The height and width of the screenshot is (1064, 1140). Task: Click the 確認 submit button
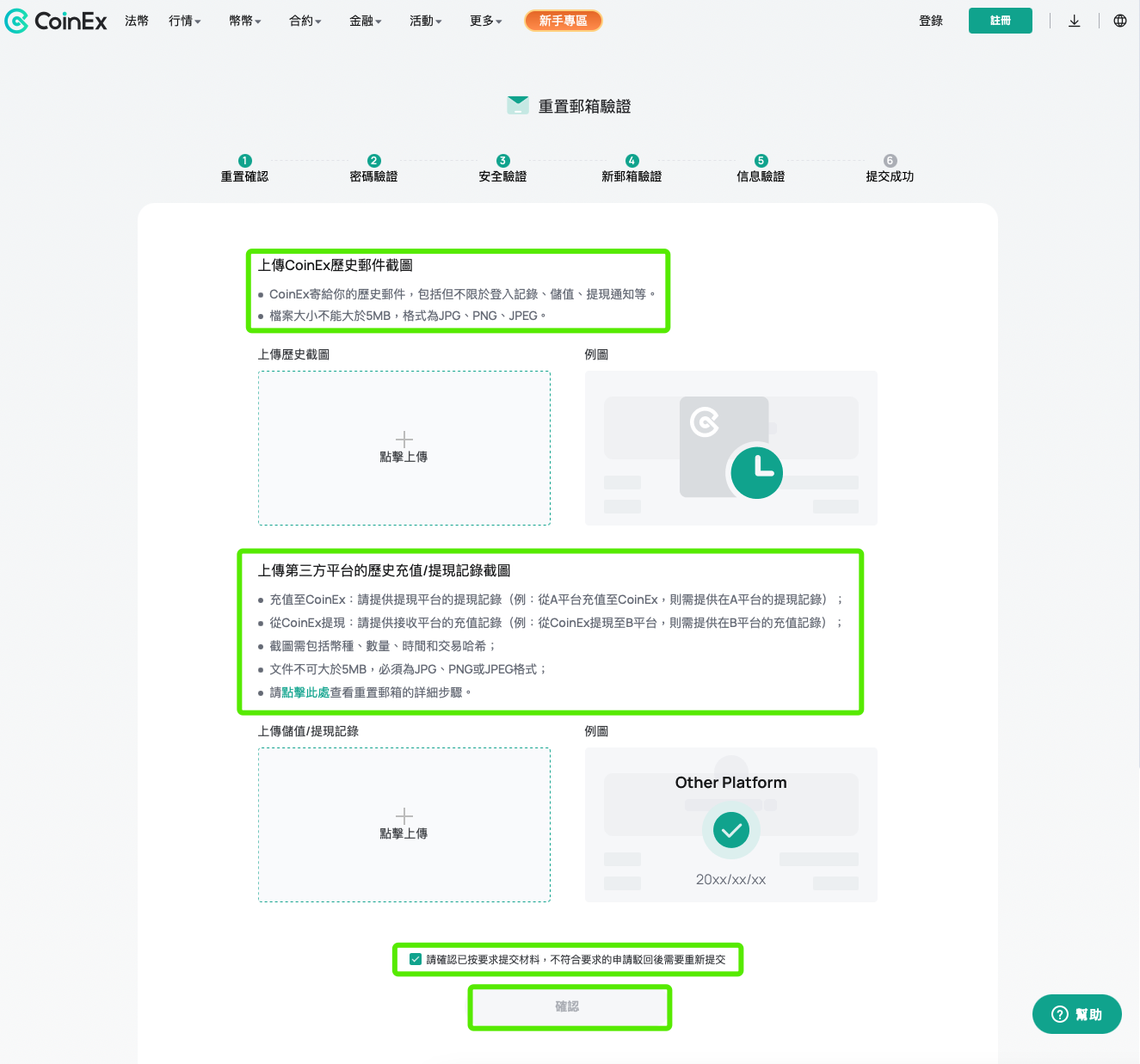pos(568,1006)
